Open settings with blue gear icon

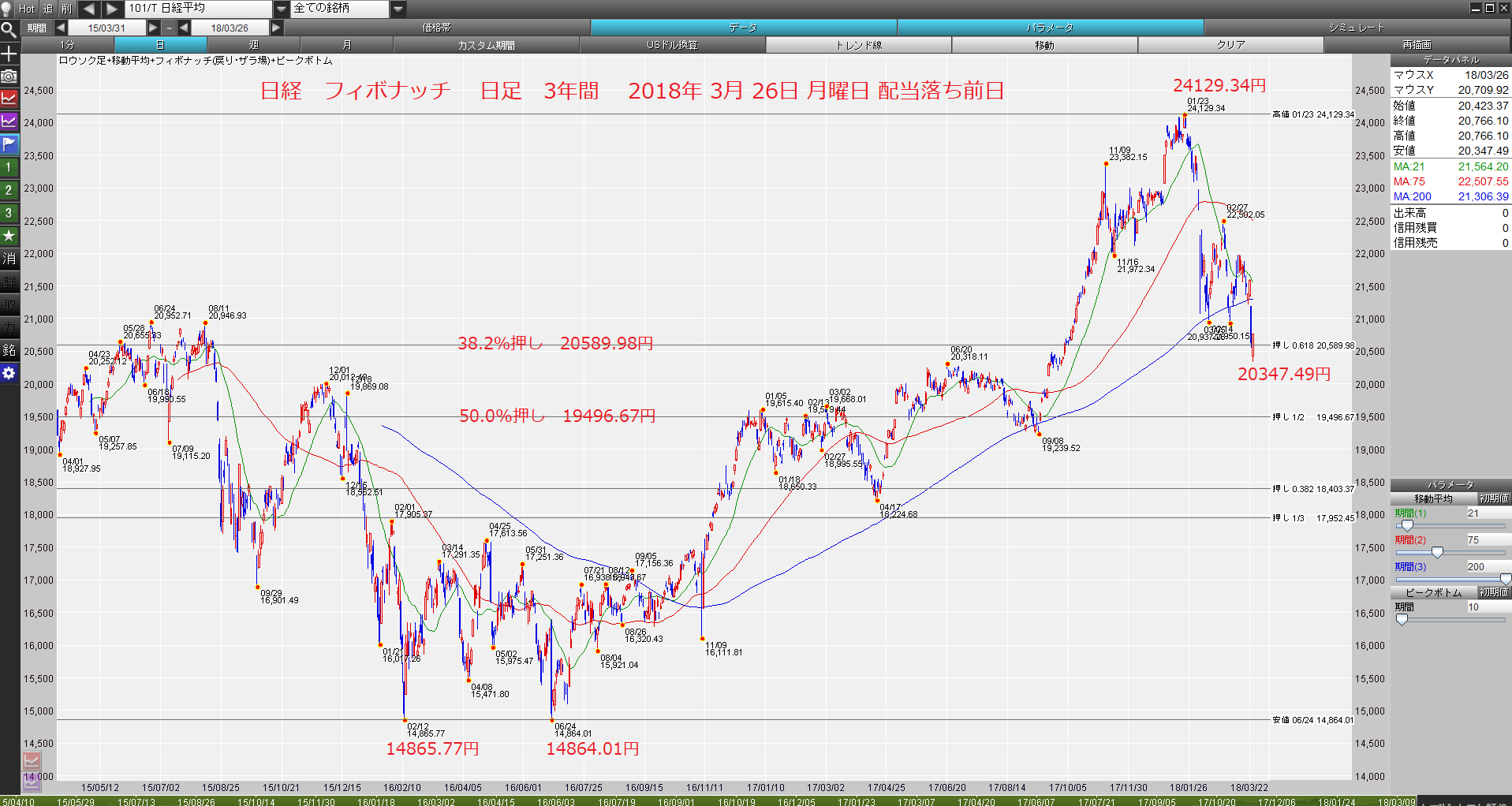(x=9, y=373)
